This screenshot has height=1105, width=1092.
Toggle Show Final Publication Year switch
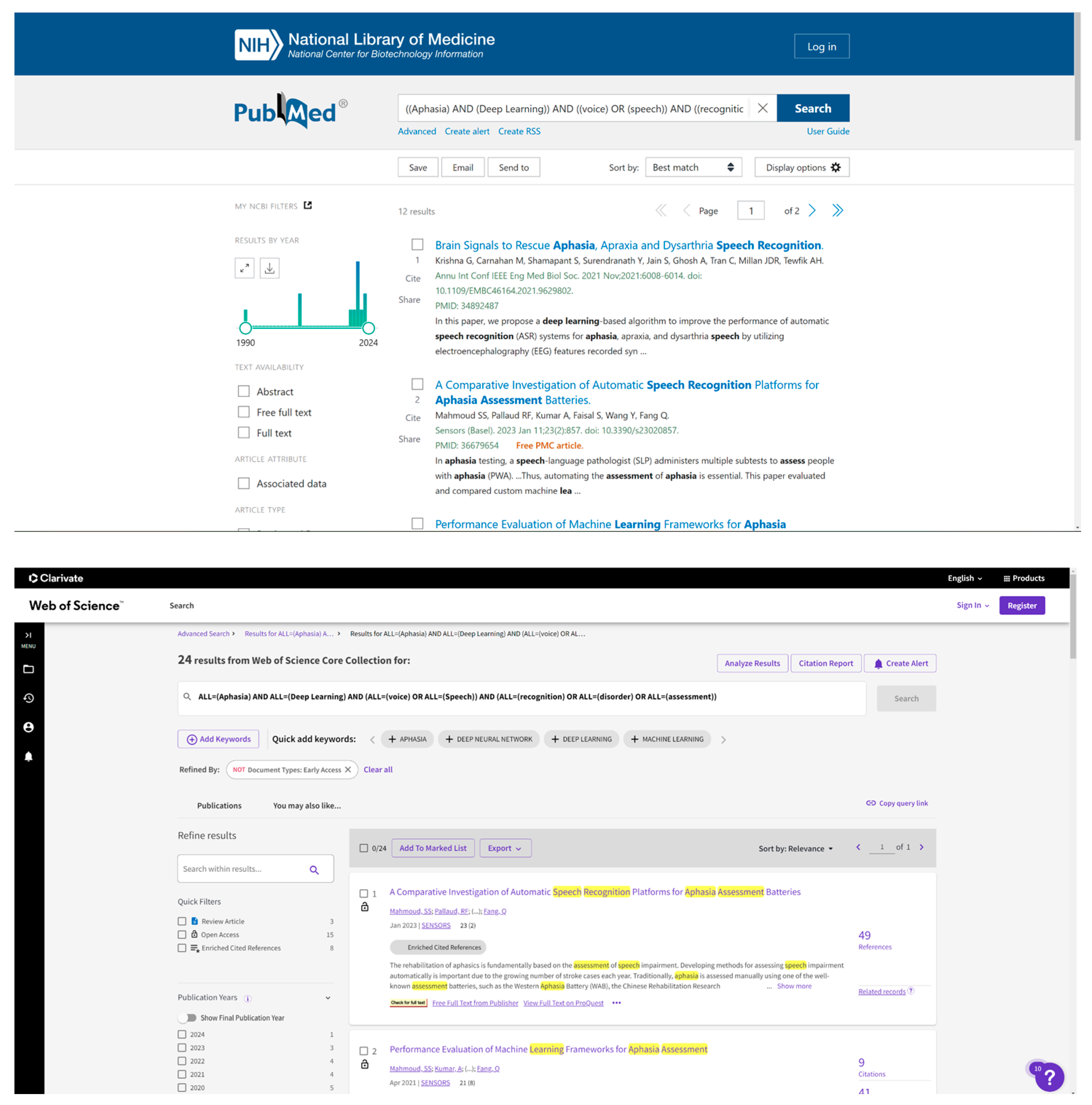[188, 1018]
